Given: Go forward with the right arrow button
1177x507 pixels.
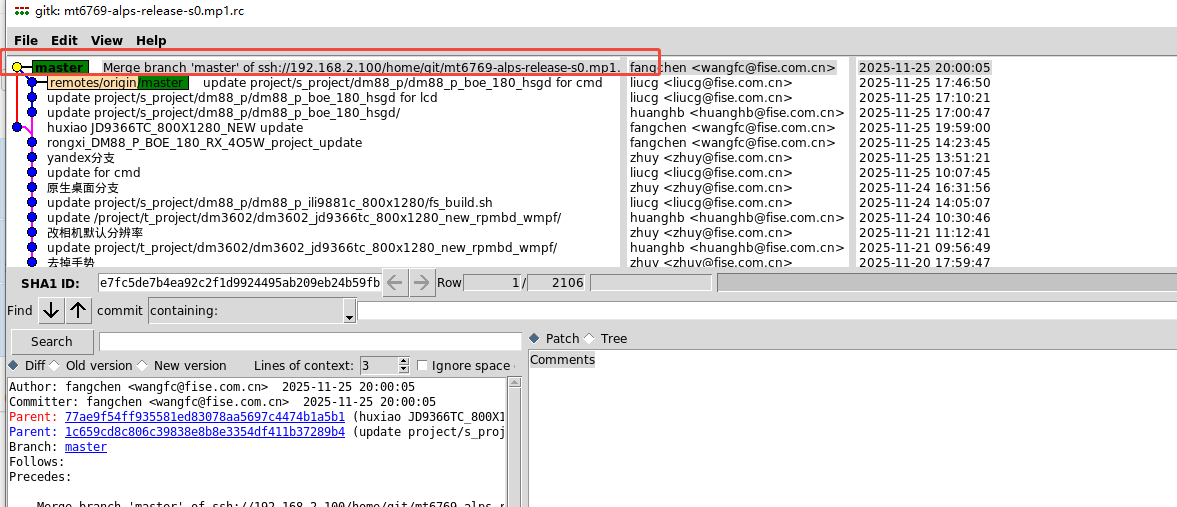Looking at the screenshot, I should (421, 282).
